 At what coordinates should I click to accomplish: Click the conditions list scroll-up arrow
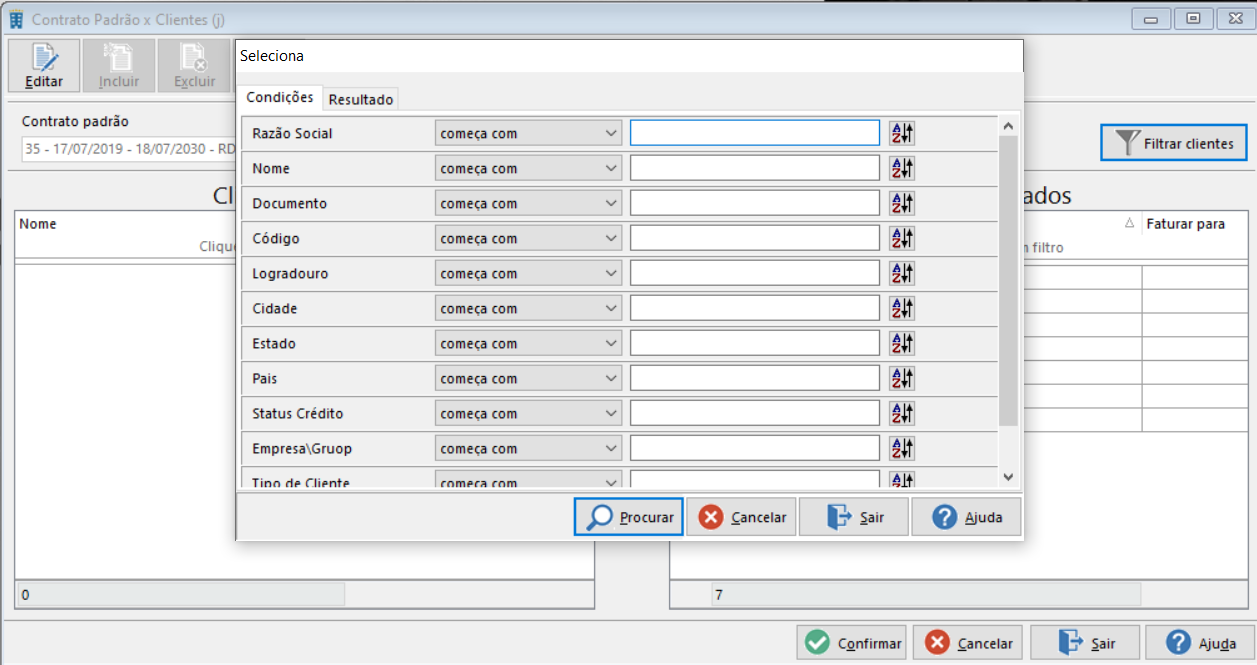1008,126
